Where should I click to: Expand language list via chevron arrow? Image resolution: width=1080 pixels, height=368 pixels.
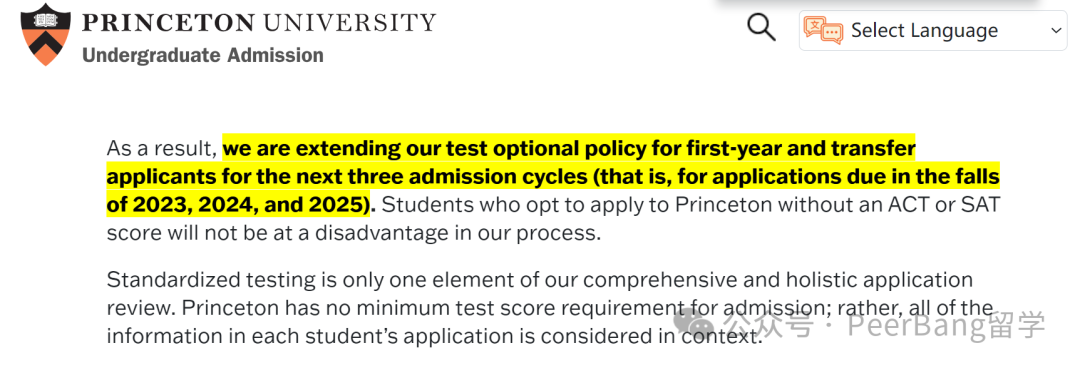[1056, 30]
